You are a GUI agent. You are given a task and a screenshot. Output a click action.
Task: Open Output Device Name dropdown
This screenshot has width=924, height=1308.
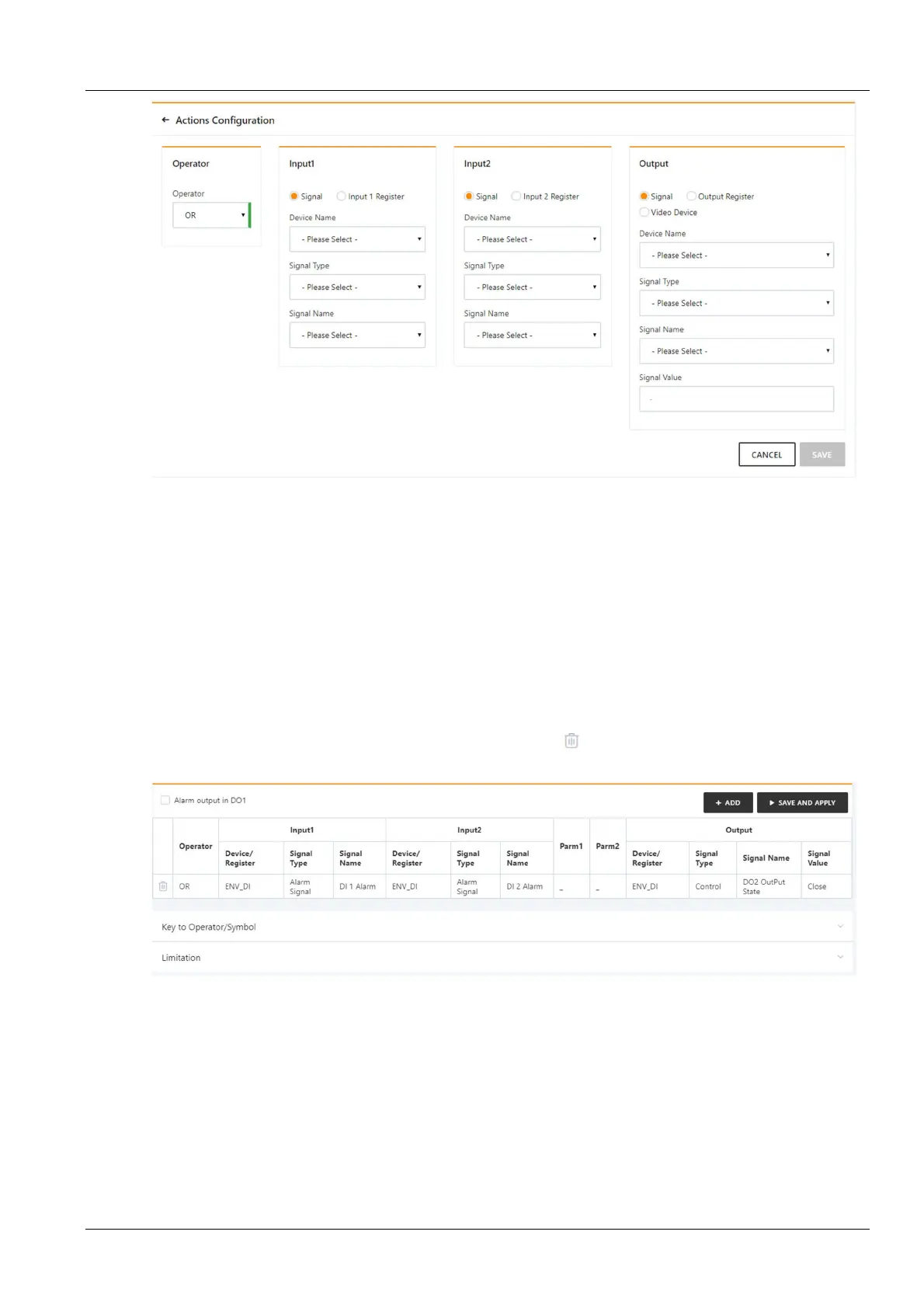736,256
